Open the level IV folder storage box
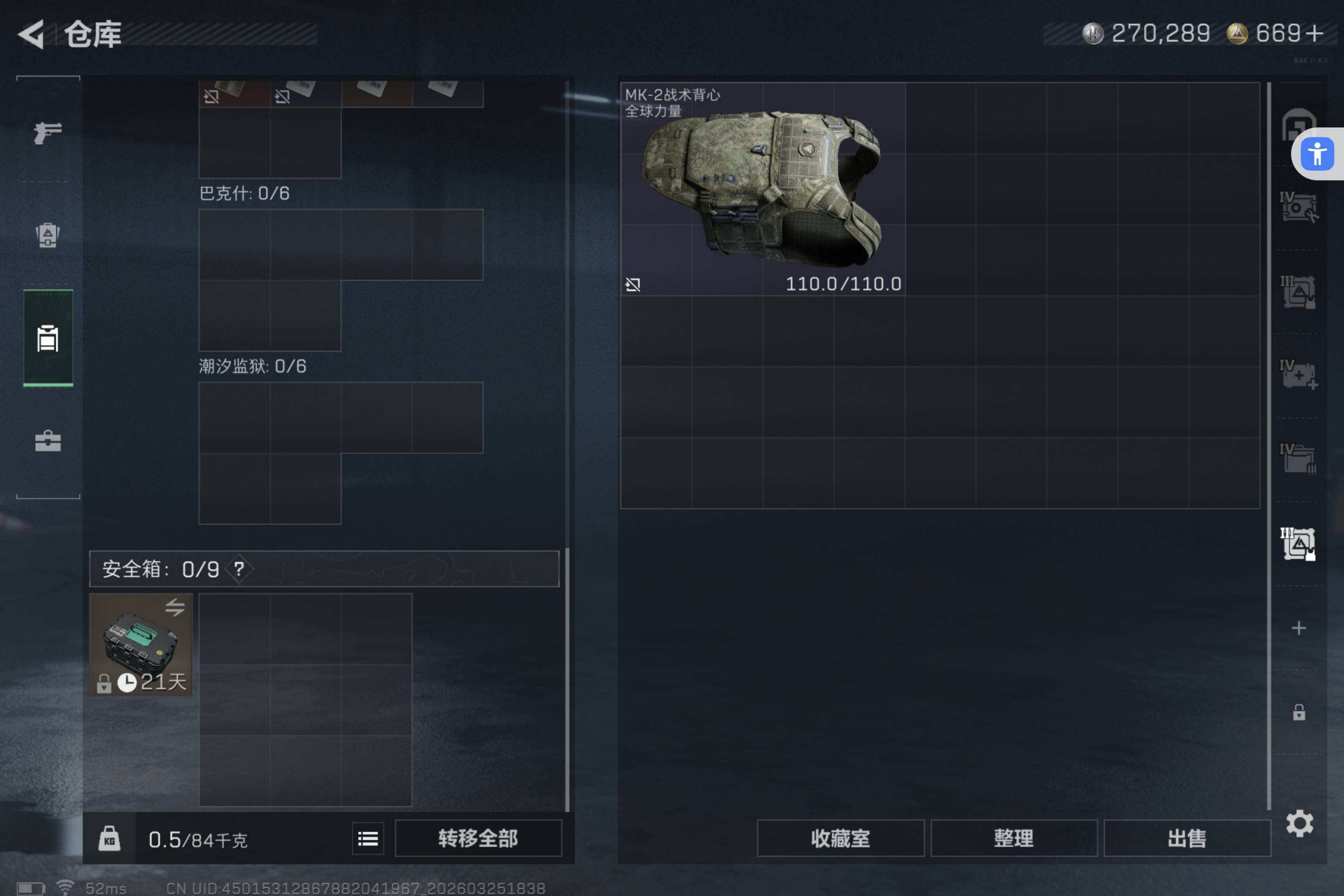Screen dimensions: 1344x896 pyautogui.click(x=1298, y=459)
